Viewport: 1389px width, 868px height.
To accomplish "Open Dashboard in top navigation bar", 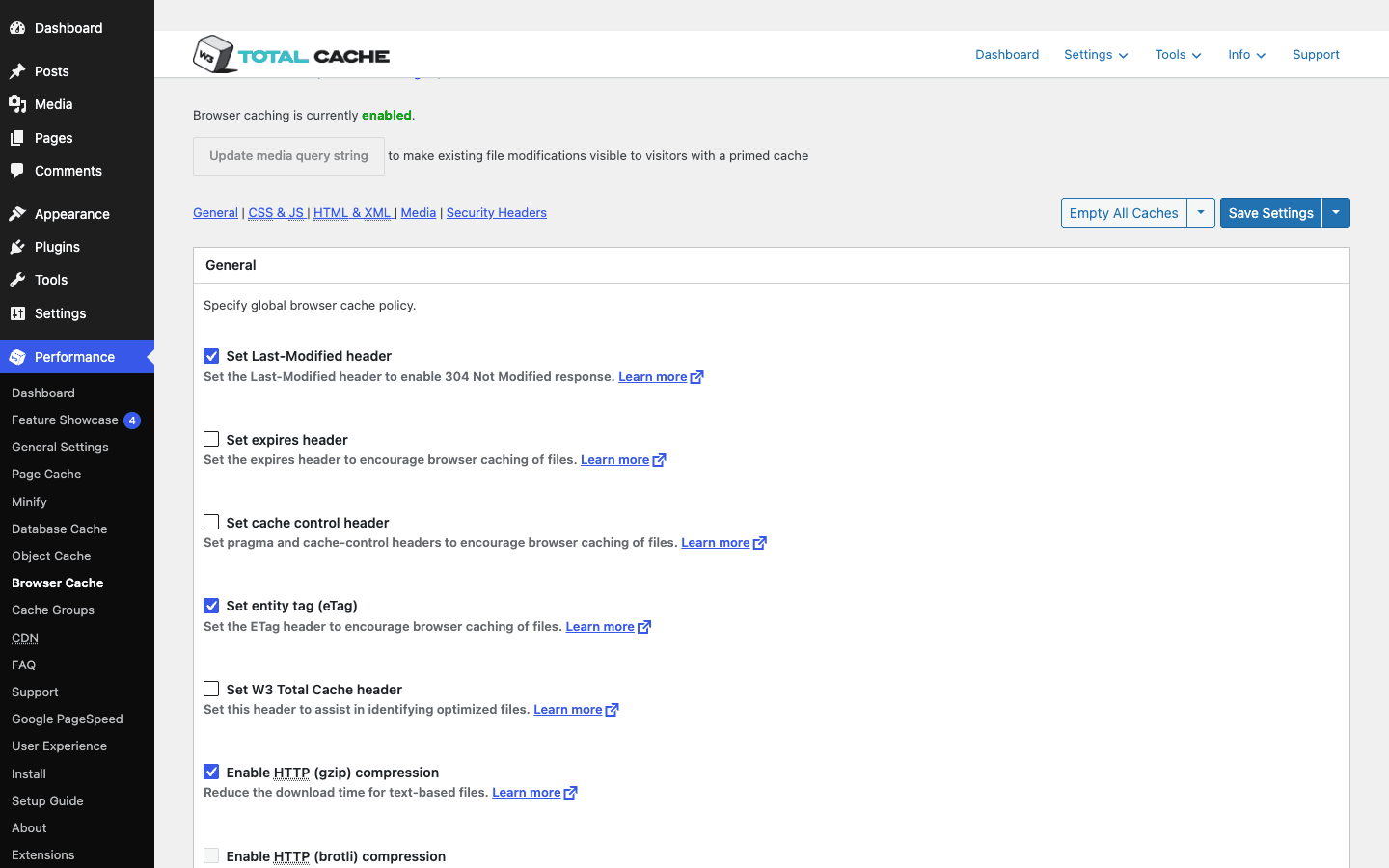I will tap(1007, 55).
